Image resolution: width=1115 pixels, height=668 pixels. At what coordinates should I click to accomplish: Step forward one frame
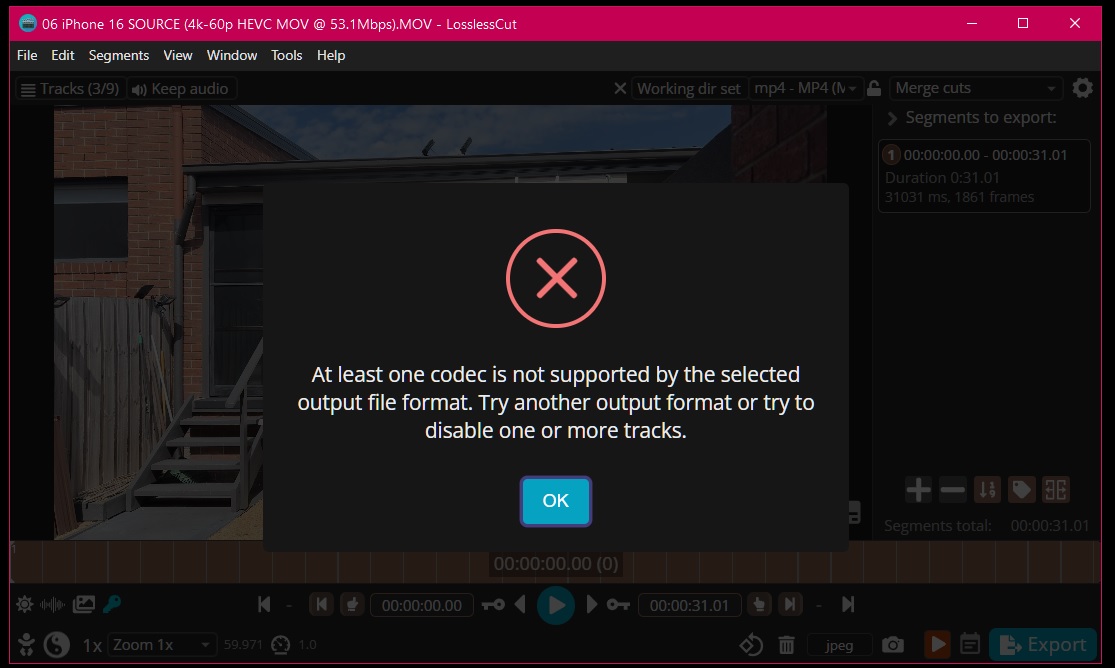click(x=592, y=605)
